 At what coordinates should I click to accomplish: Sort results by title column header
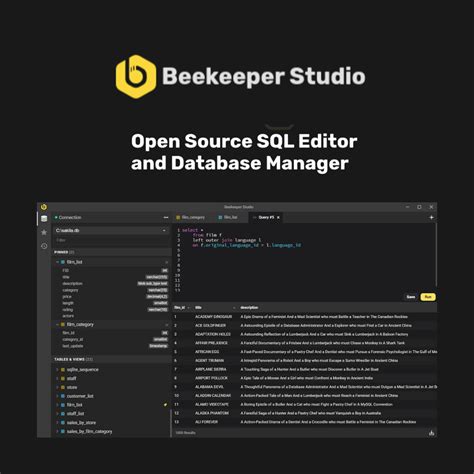(215, 307)
